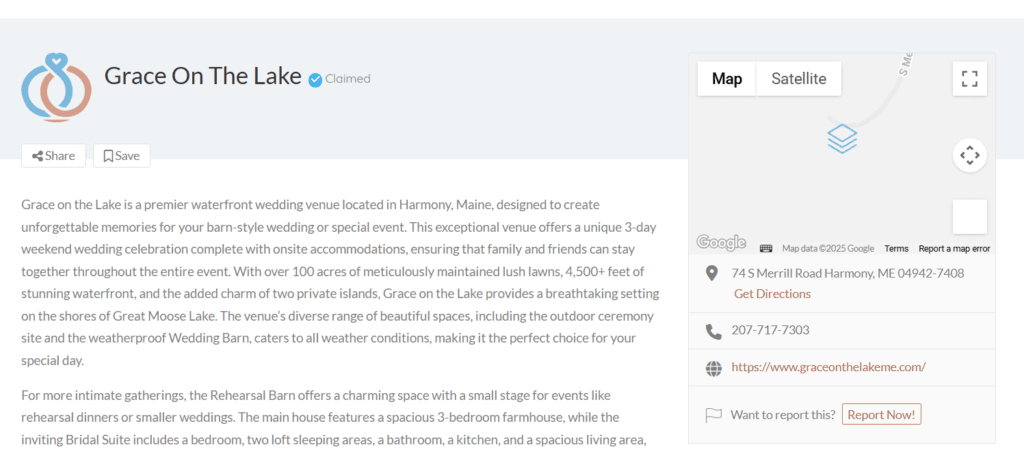Visit graceonthelakeme.com website link
The width and height of the screenshot is (1024, 456).
828,367
